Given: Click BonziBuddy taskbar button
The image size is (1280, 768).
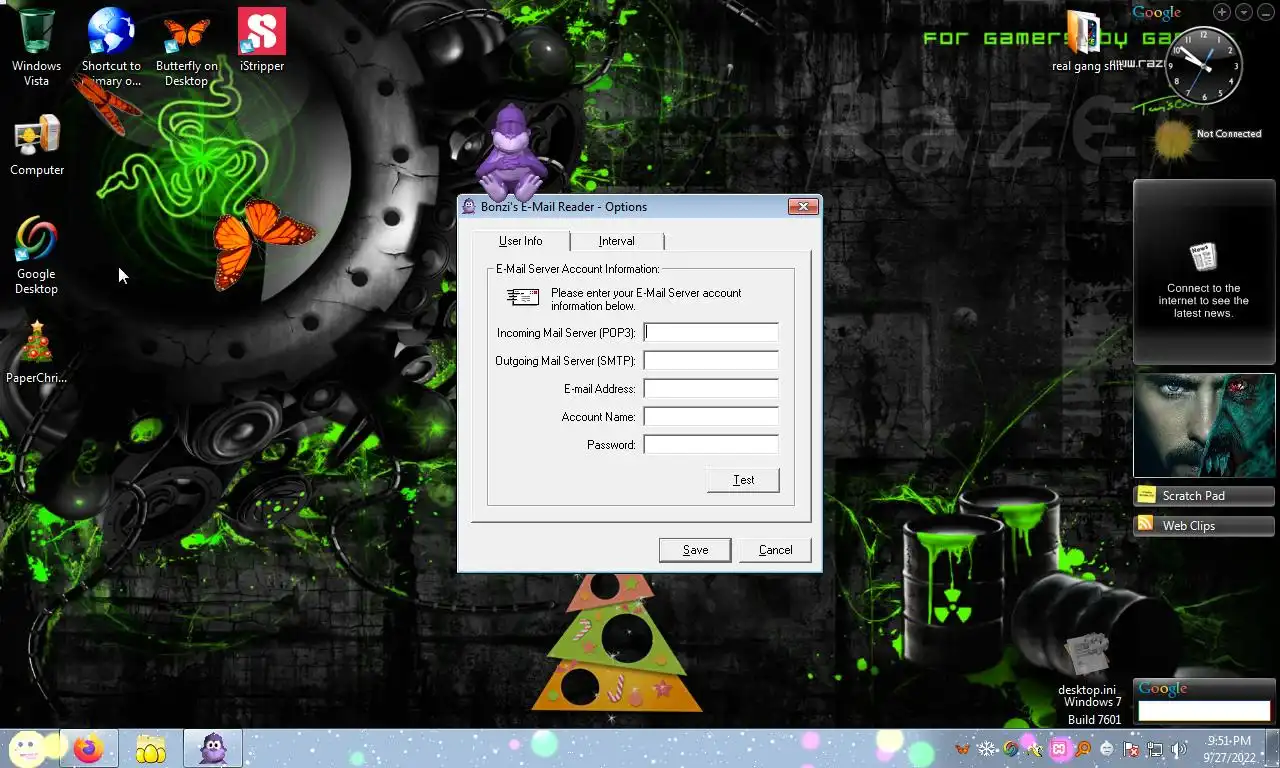Looking at the screenshot, I should (x=212, y=748).
